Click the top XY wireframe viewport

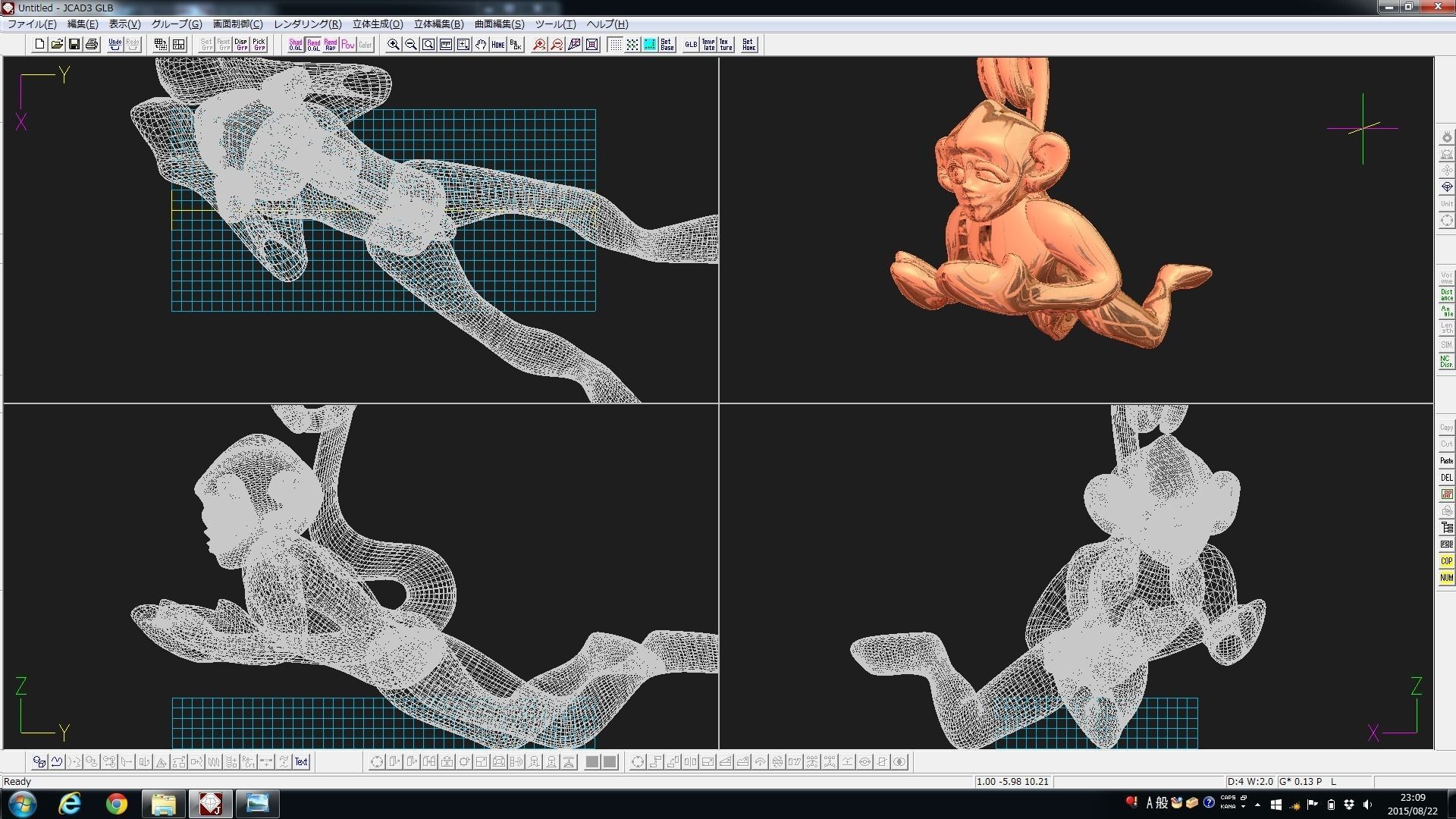[361, 230]
